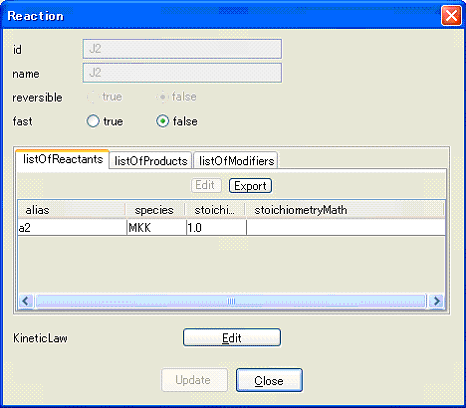This screenshot has width=466, height=408.
Task: Click the Update button
Action: [194, 380]
